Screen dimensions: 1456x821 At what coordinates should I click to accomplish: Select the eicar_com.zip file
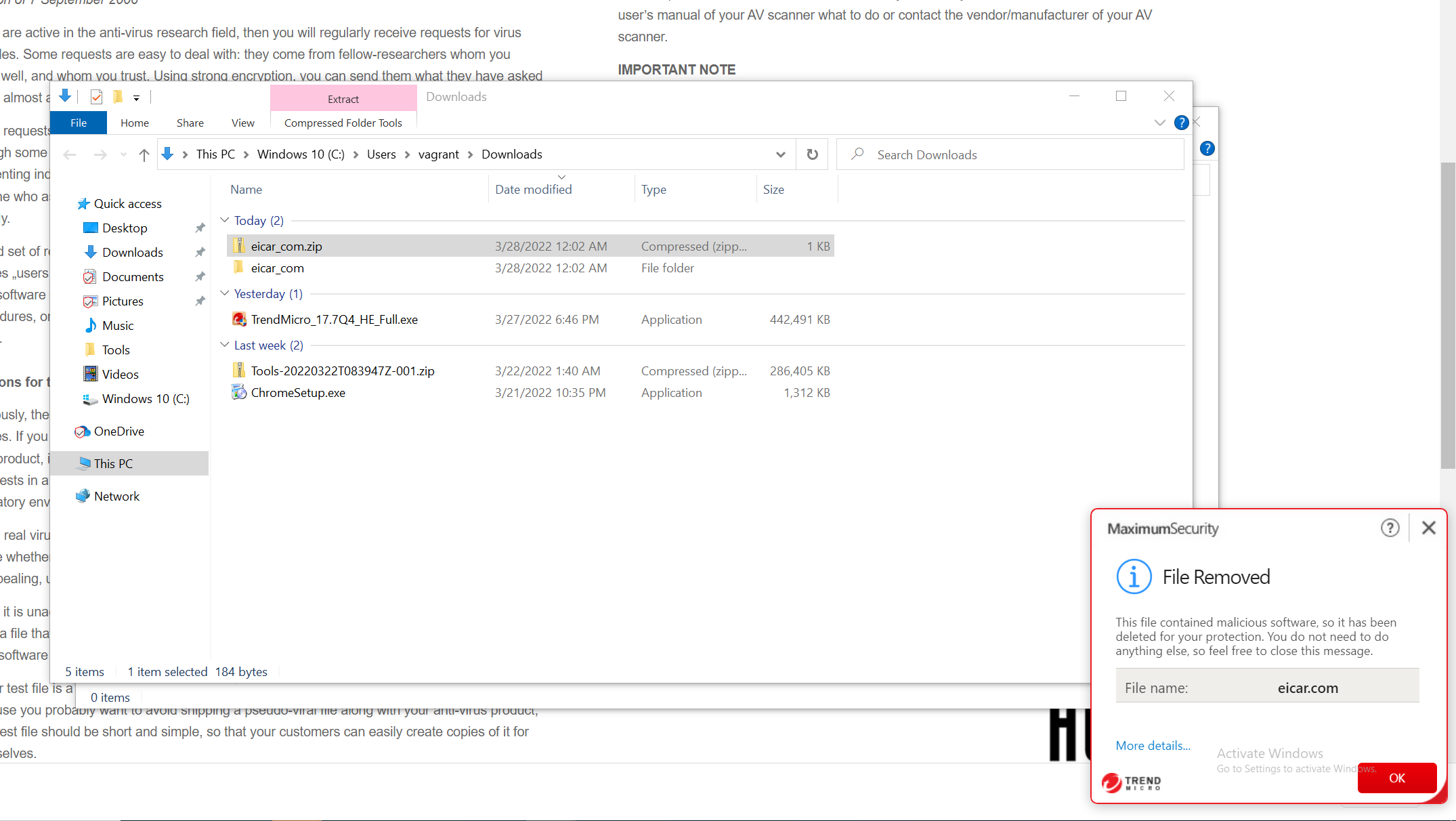tap(286, 246)
